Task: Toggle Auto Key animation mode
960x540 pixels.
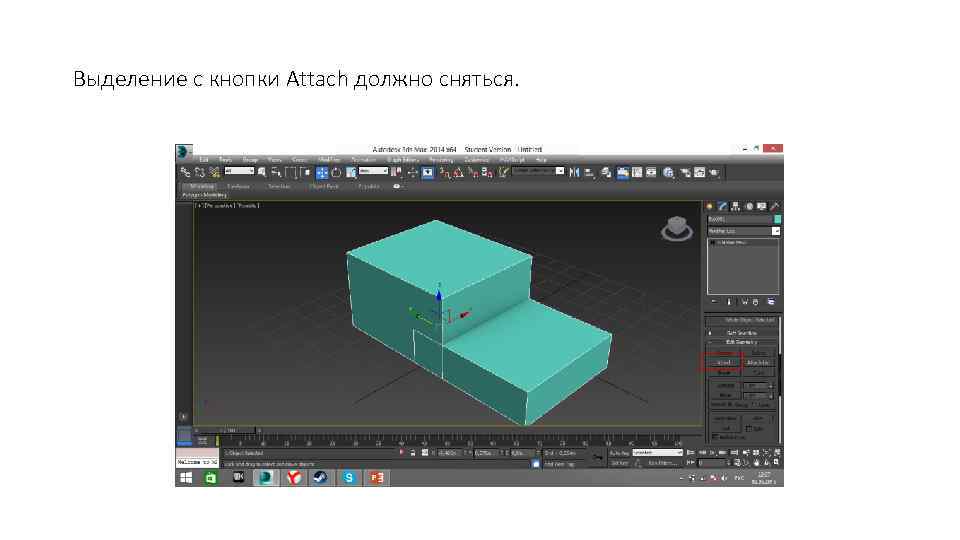Action: click(619, 453)
